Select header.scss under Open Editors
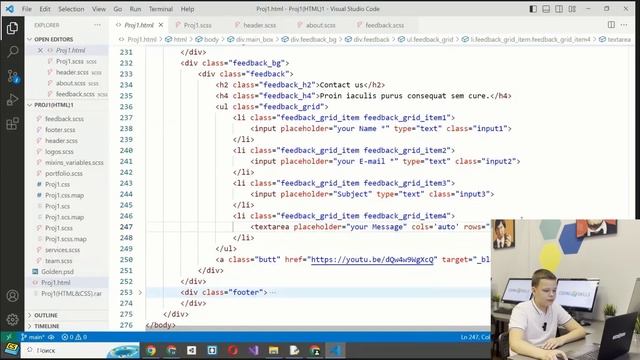The height and width of the screenshot is (360, 640). [72, 72]
